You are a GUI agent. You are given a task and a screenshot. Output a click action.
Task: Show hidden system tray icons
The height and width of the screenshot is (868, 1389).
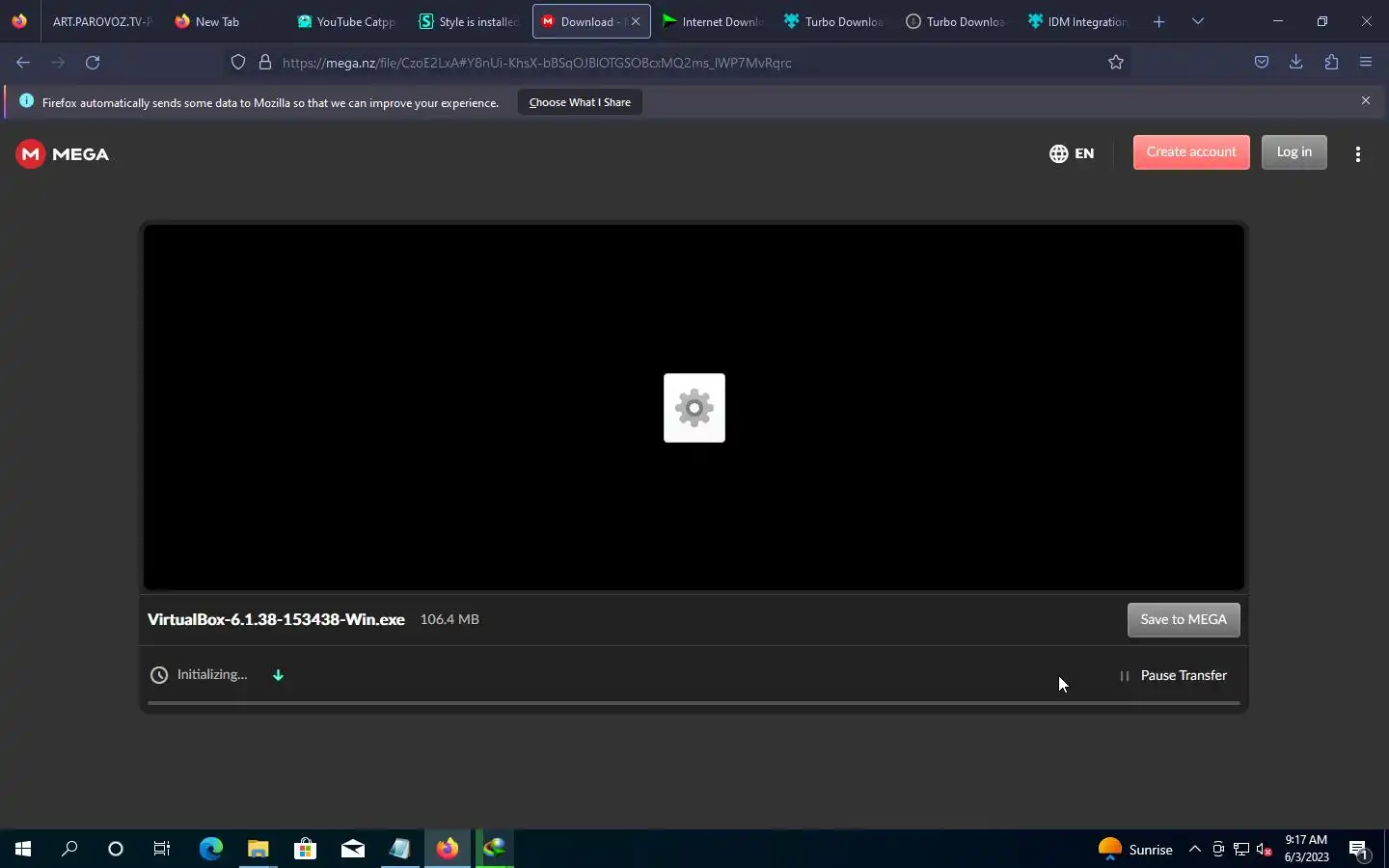pyautogui.click(x=1194, y=849)
